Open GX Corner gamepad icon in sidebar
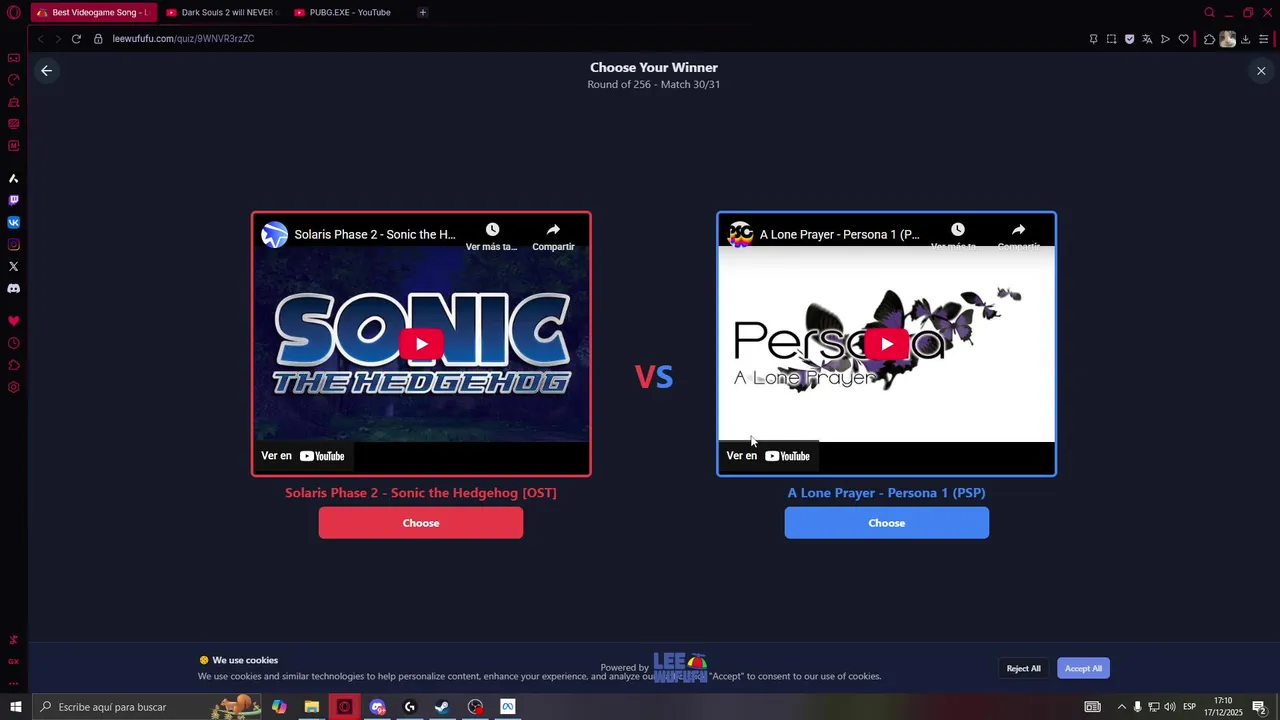The height and width of the screenshot is (720, 1280). coord(14,58)
